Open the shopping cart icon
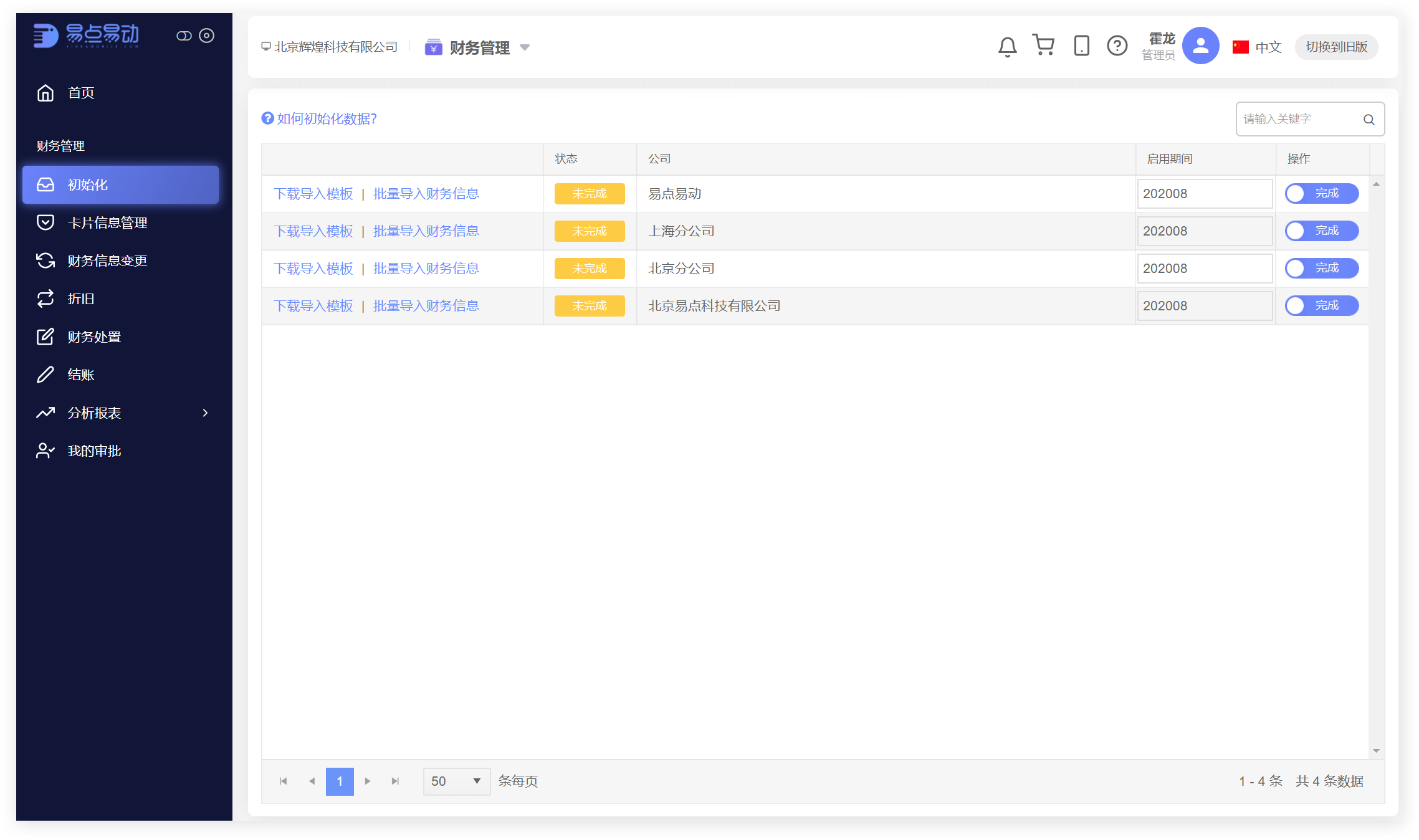 coord(1043,45)
